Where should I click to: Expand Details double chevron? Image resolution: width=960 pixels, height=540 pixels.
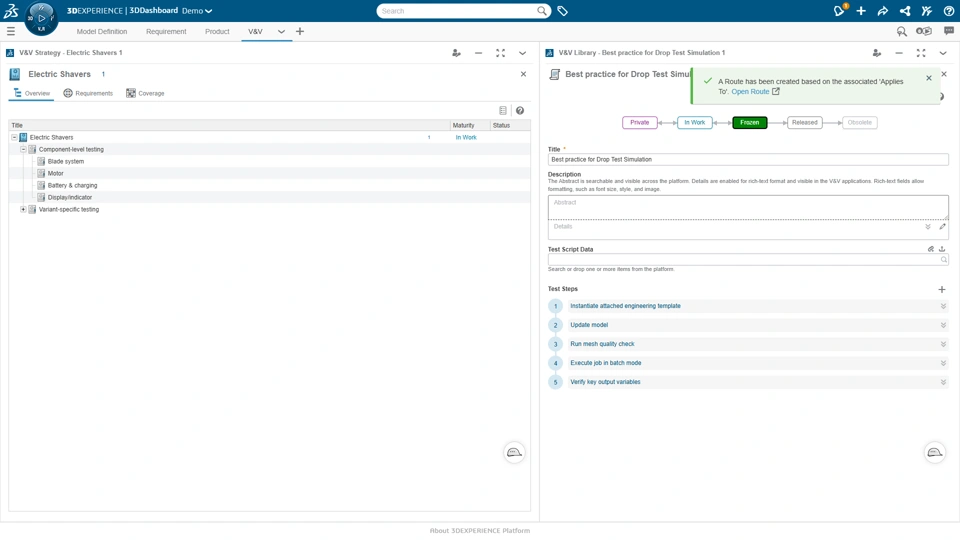tap(928, 227)
